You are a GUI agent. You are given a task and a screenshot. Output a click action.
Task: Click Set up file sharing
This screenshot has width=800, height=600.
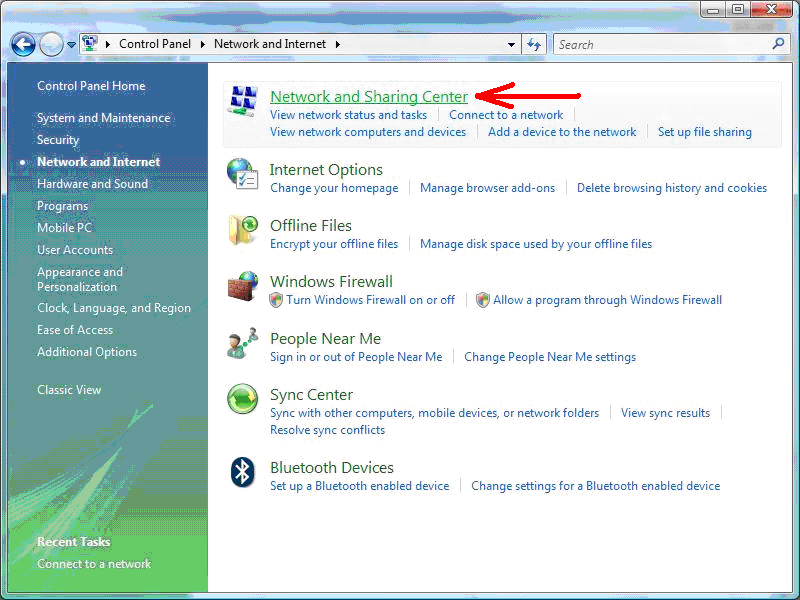705,132
